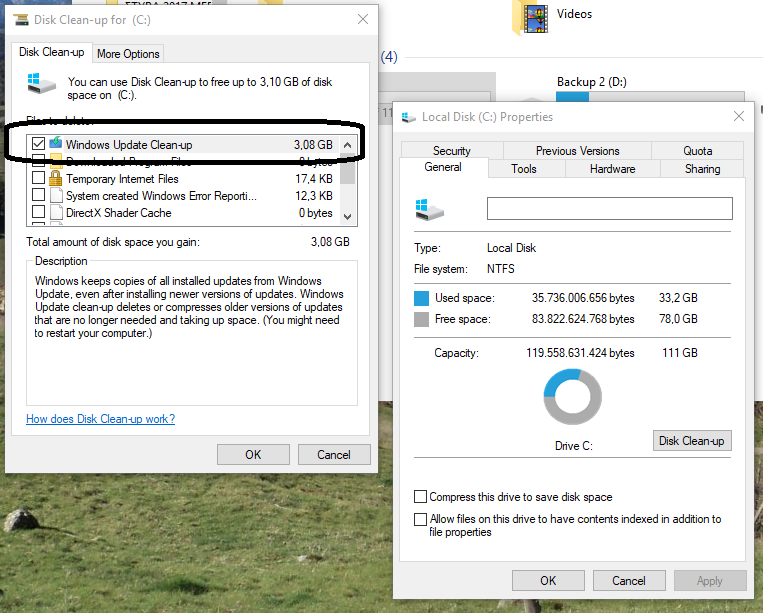Open the Previous Versions tab

(x=578, y=151)
